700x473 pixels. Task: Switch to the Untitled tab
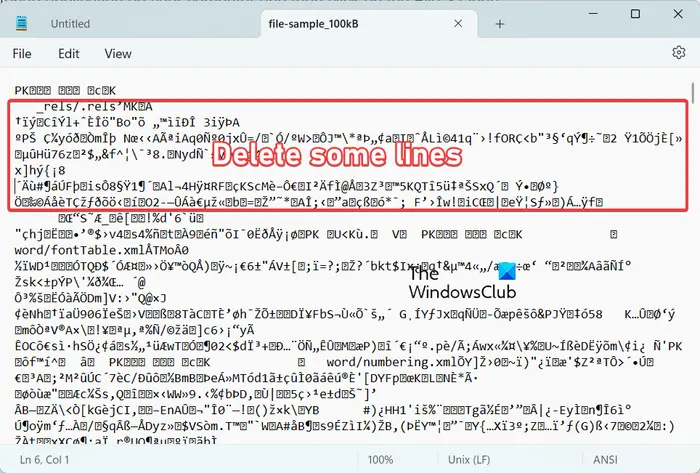70,24
